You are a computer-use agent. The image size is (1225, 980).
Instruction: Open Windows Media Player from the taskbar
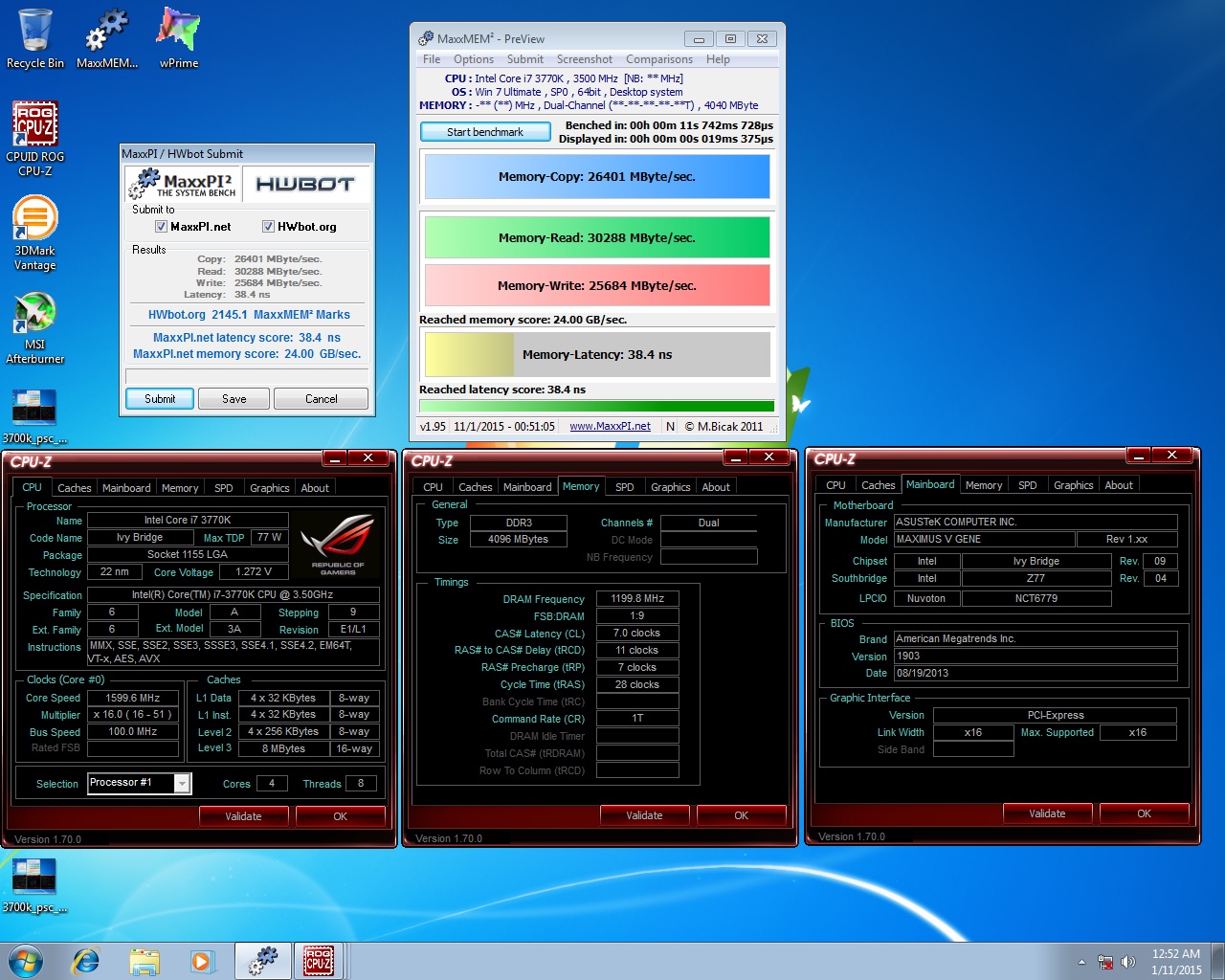(x=202, y=961)
